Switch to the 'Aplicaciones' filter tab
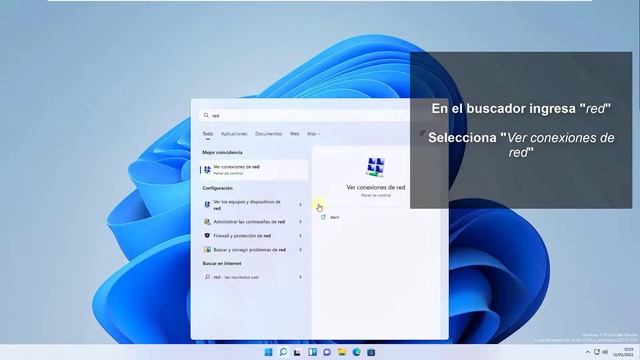This screenshot has width=640, height=360. click(x=234, y=134)
